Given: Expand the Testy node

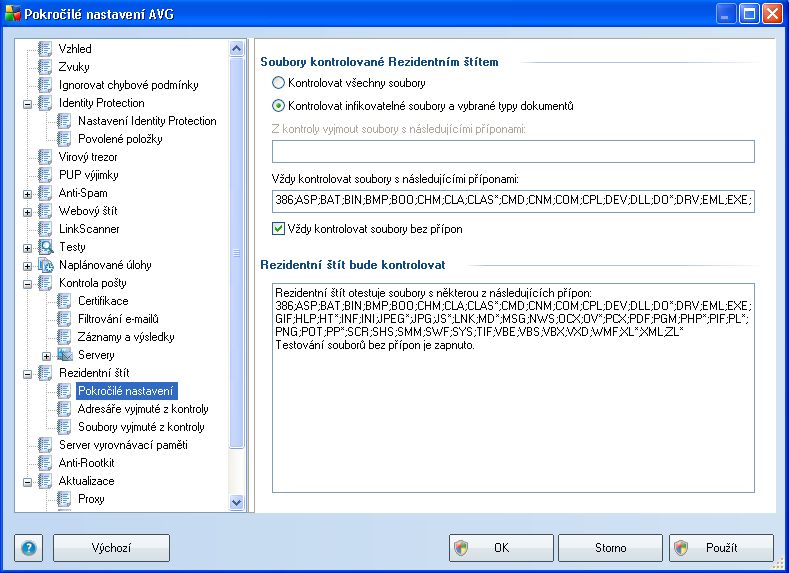Looking at the screenshot, I should point(27,249).
